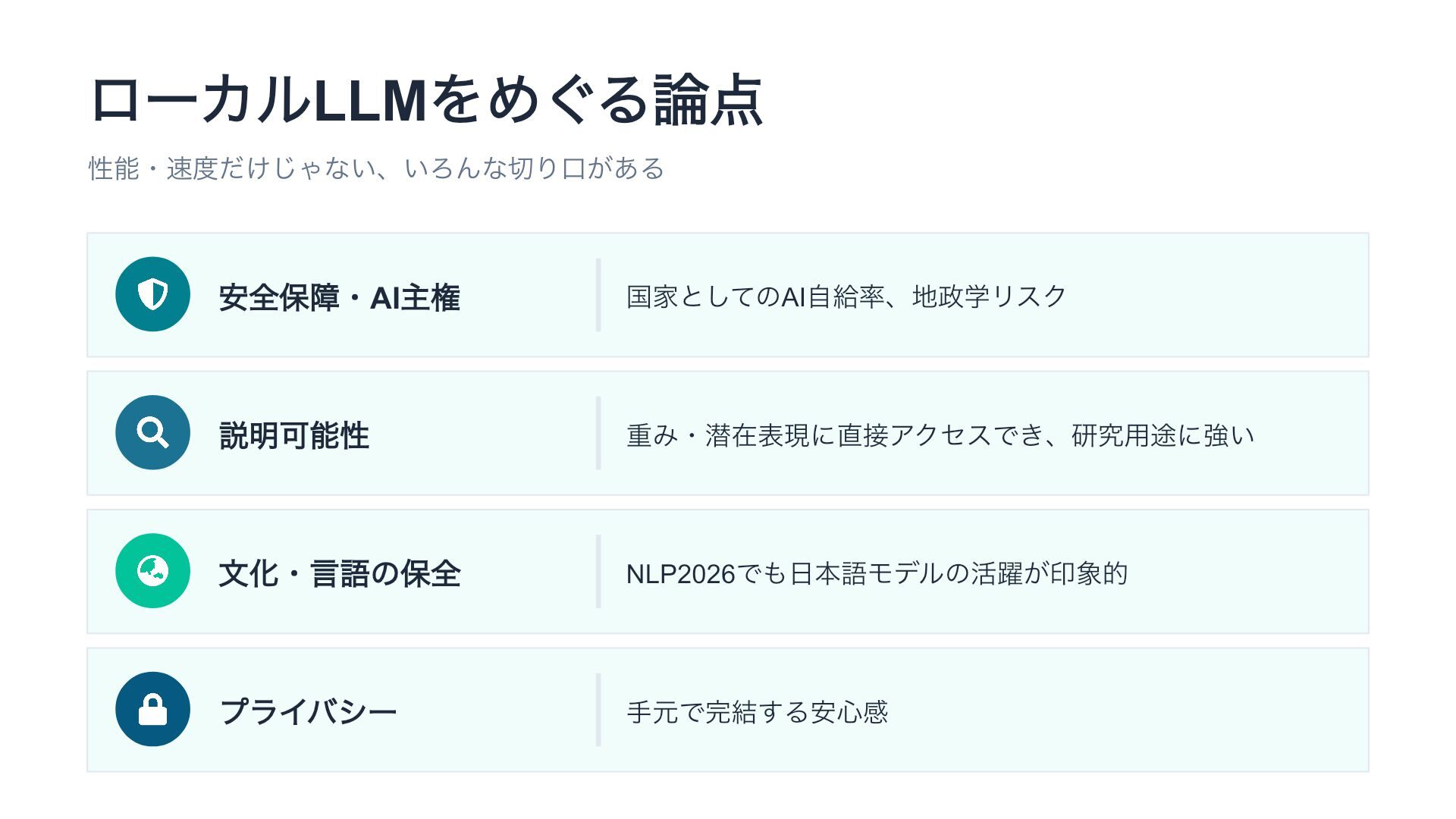Image resolution: width=1456 pixels, height=819 pixels.
Task: Click the globe icon for 文化・言語の保全
Action: pyautogui.click(x=152, y=571)
